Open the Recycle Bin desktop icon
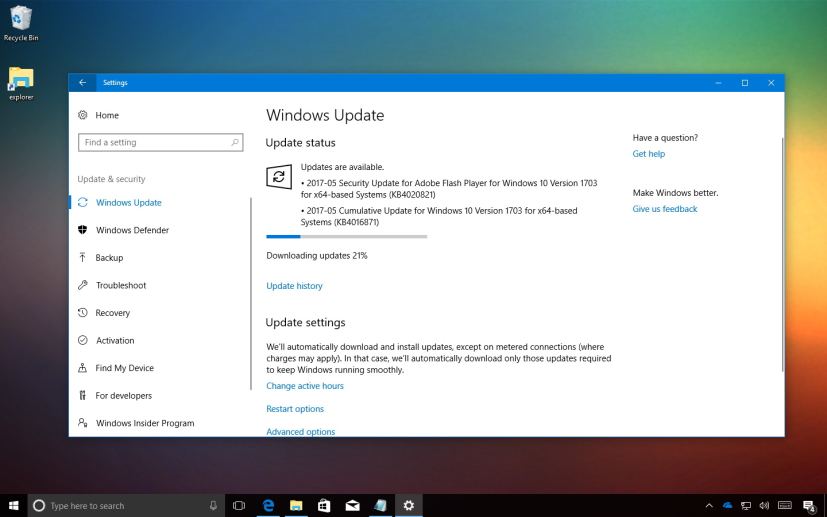The image size is (827, 517). pos(21,24)
